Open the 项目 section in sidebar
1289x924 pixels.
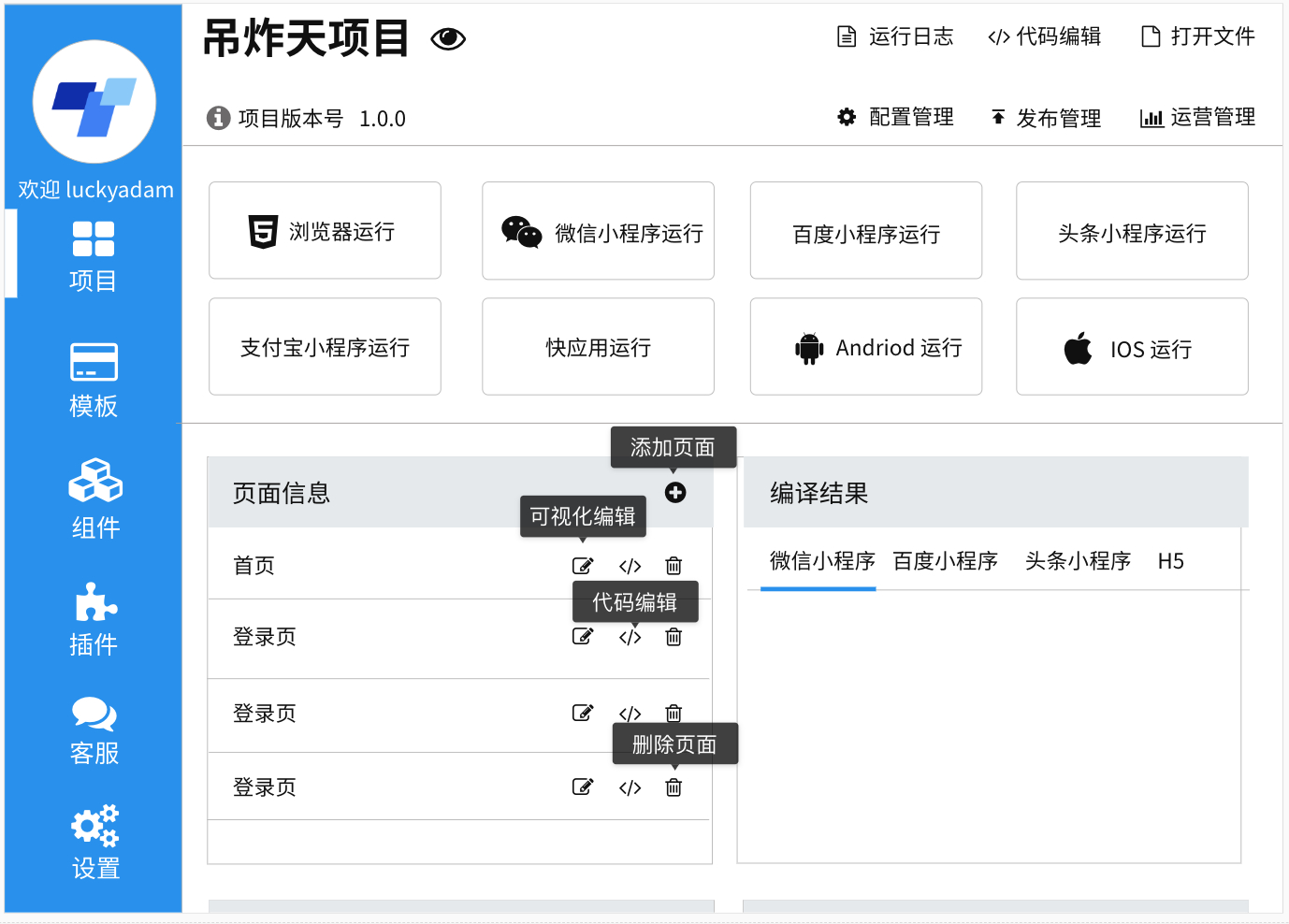[94, 257]
